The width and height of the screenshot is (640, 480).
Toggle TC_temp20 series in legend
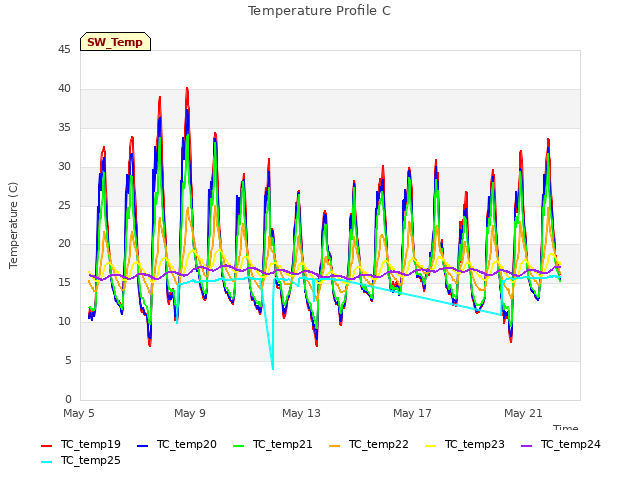pyautogui.click(x=177, y=444)
